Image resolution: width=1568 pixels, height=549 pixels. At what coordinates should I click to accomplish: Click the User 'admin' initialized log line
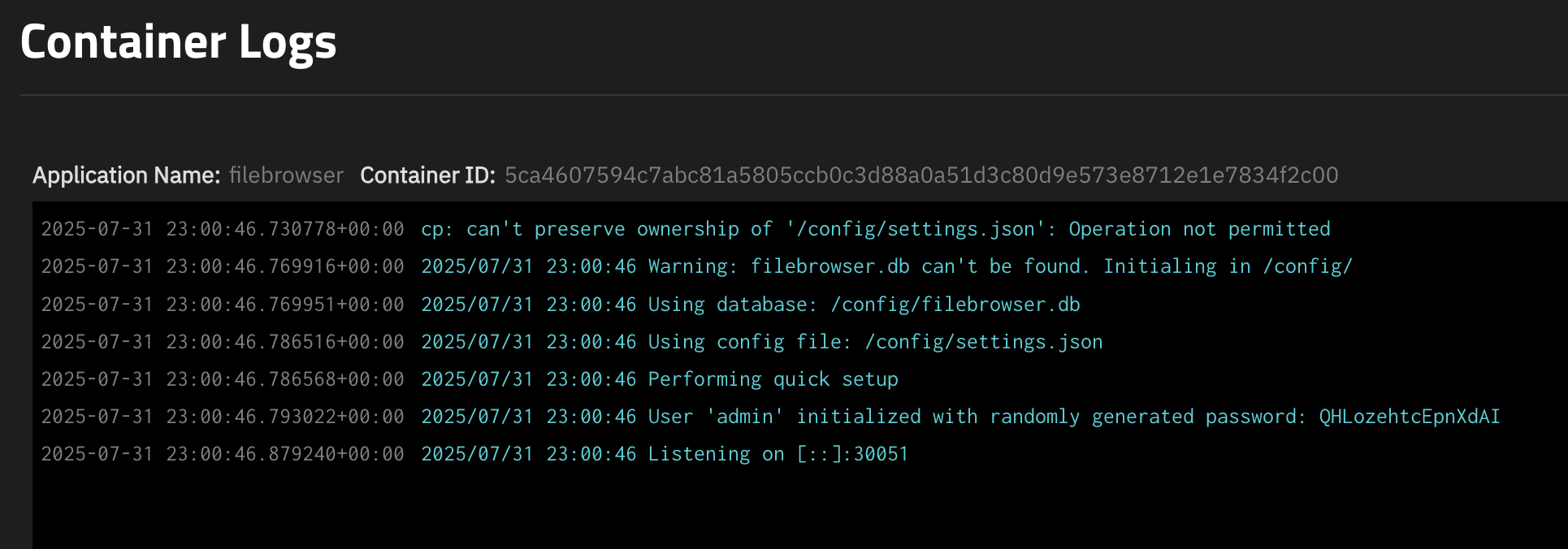[x=959, y=417]
